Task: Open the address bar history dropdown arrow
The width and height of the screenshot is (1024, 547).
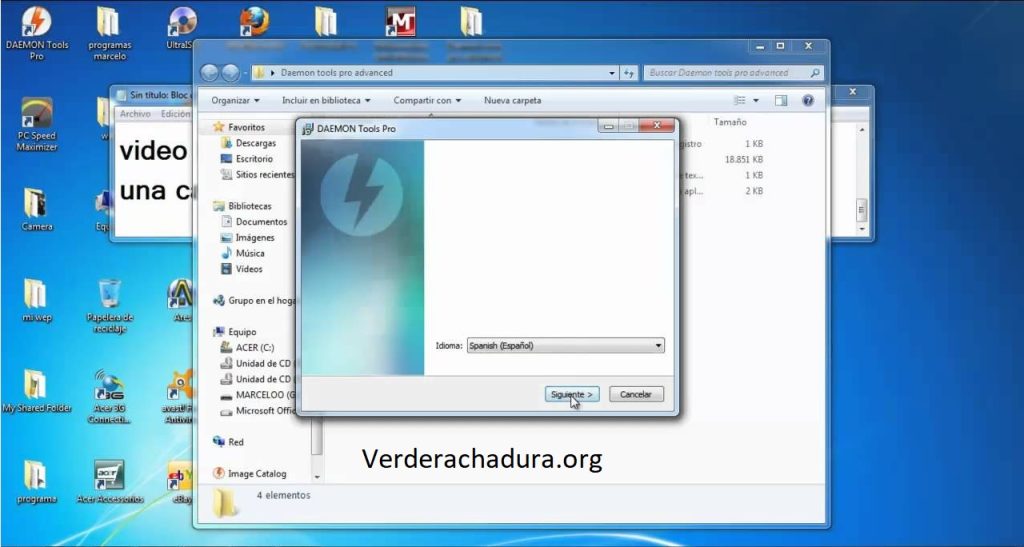Action: point(612,73)
